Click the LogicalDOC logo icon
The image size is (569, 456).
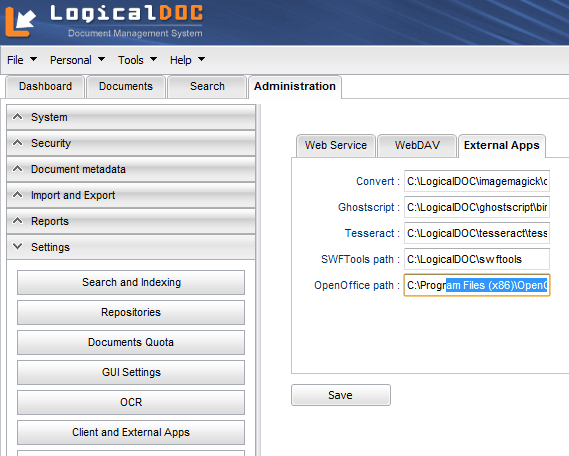click(x=20, y=22)
